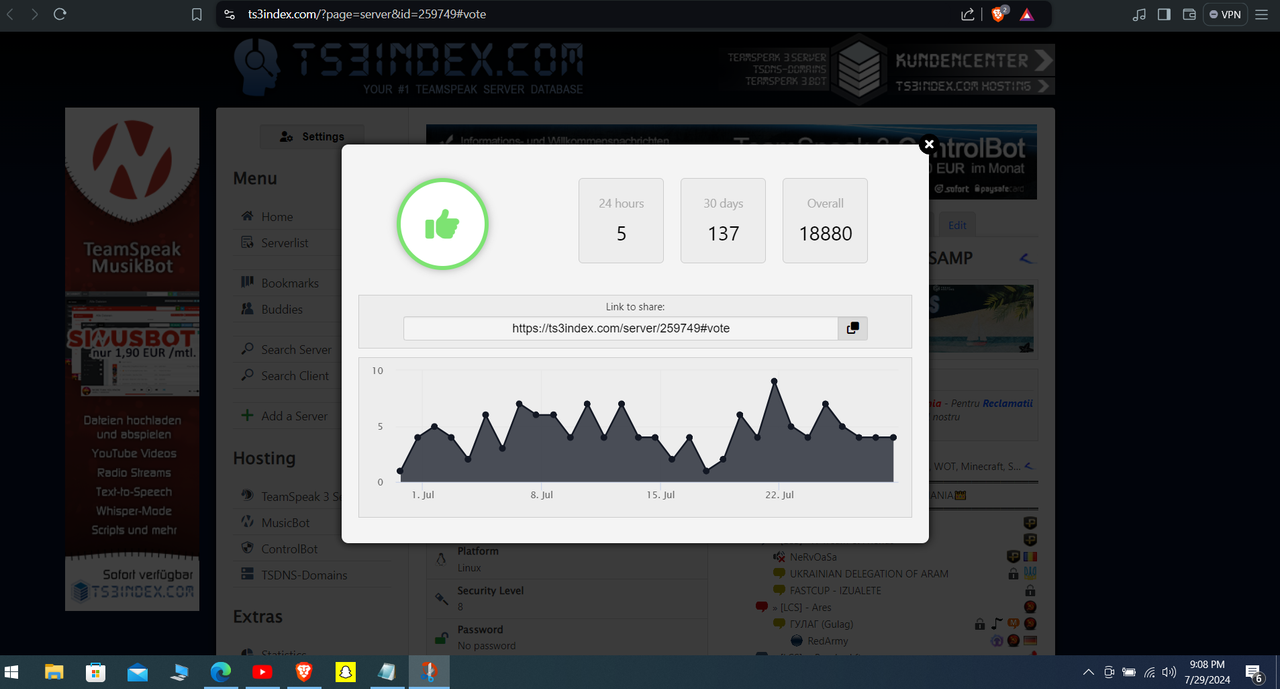Open the browser hamburger menu
1280x689 pixels.
(1262, 15)
